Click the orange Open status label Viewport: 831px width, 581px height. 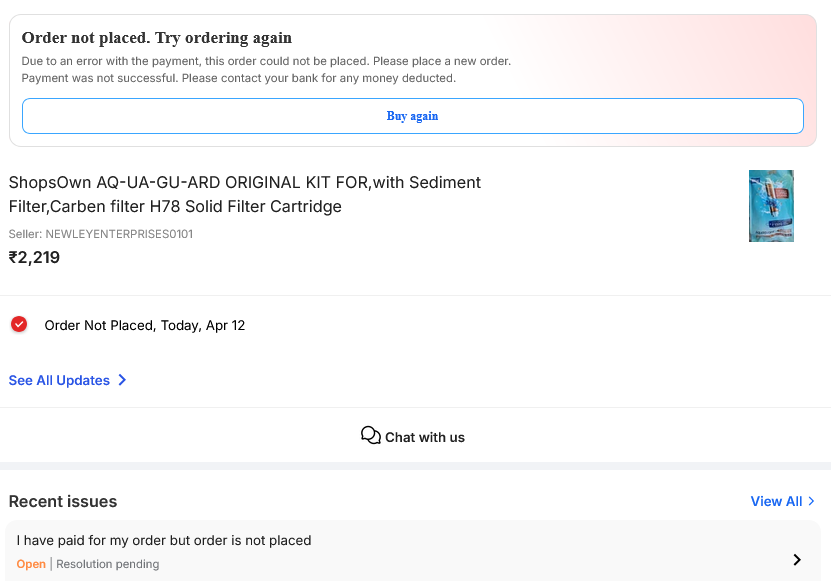tap(31, 564)
